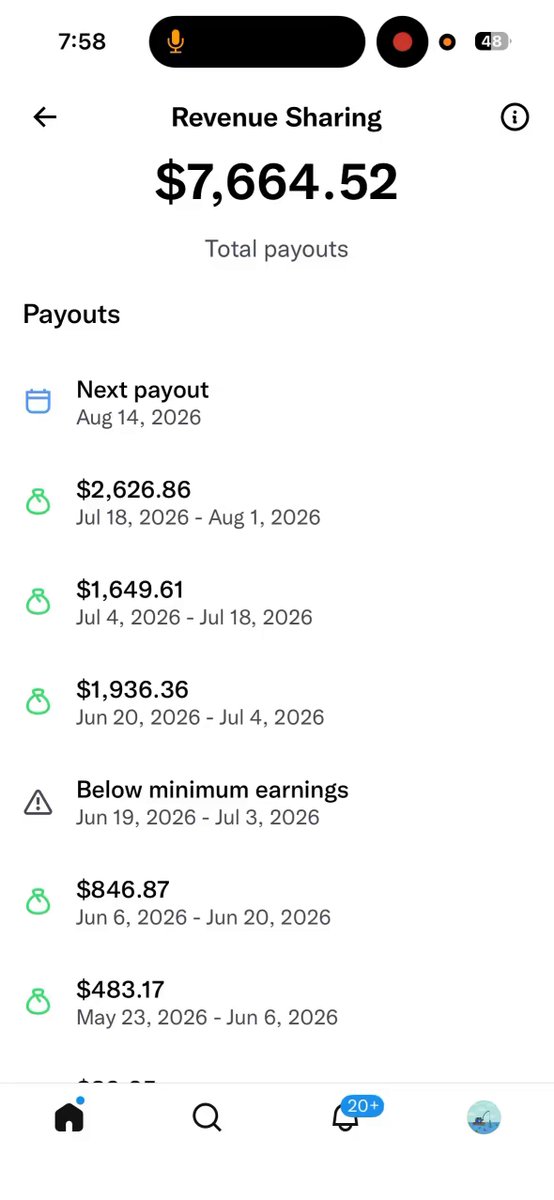Open the Below minimum earnings entry
The image size is (554, 1200).
tap(277, 802)
